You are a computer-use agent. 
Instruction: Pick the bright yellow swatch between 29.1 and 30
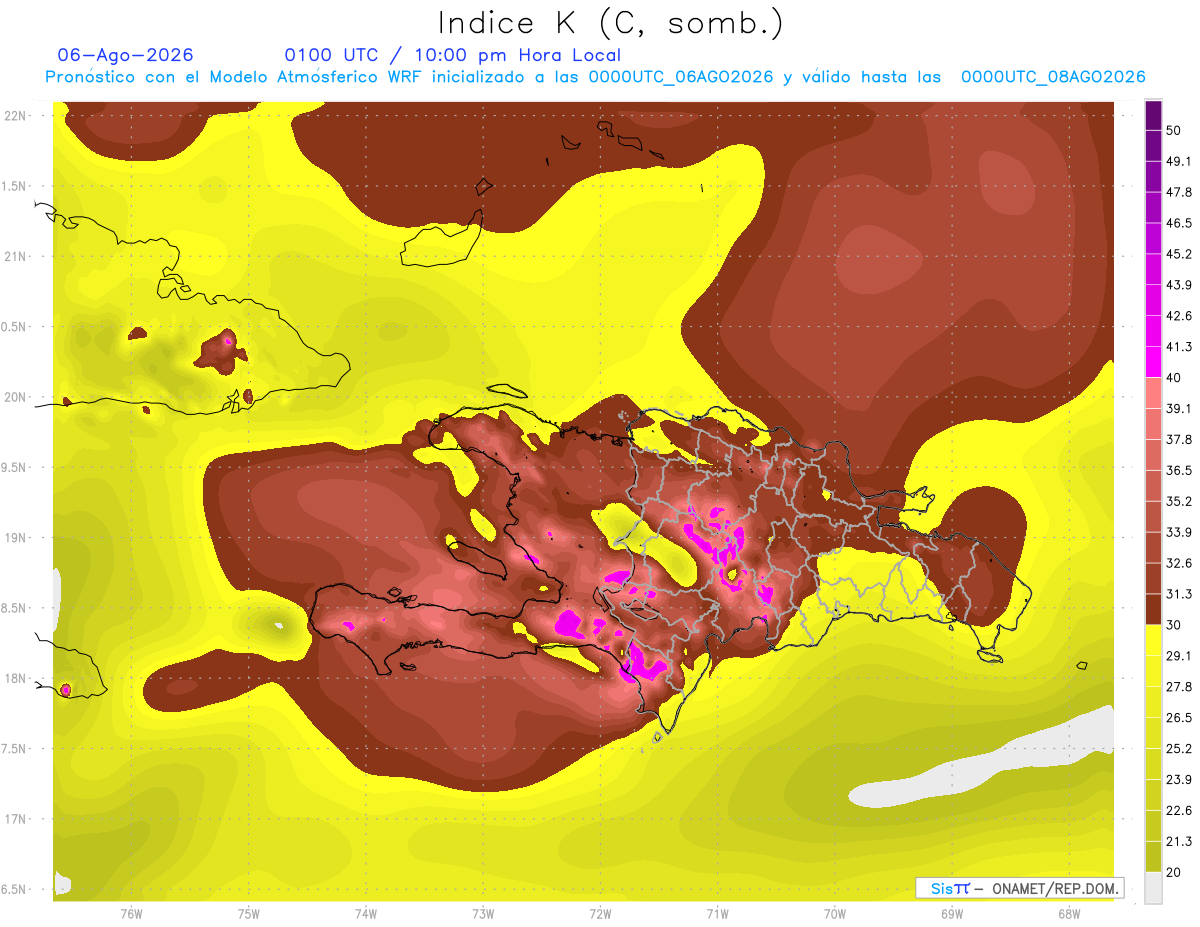tap(1153, 639)
